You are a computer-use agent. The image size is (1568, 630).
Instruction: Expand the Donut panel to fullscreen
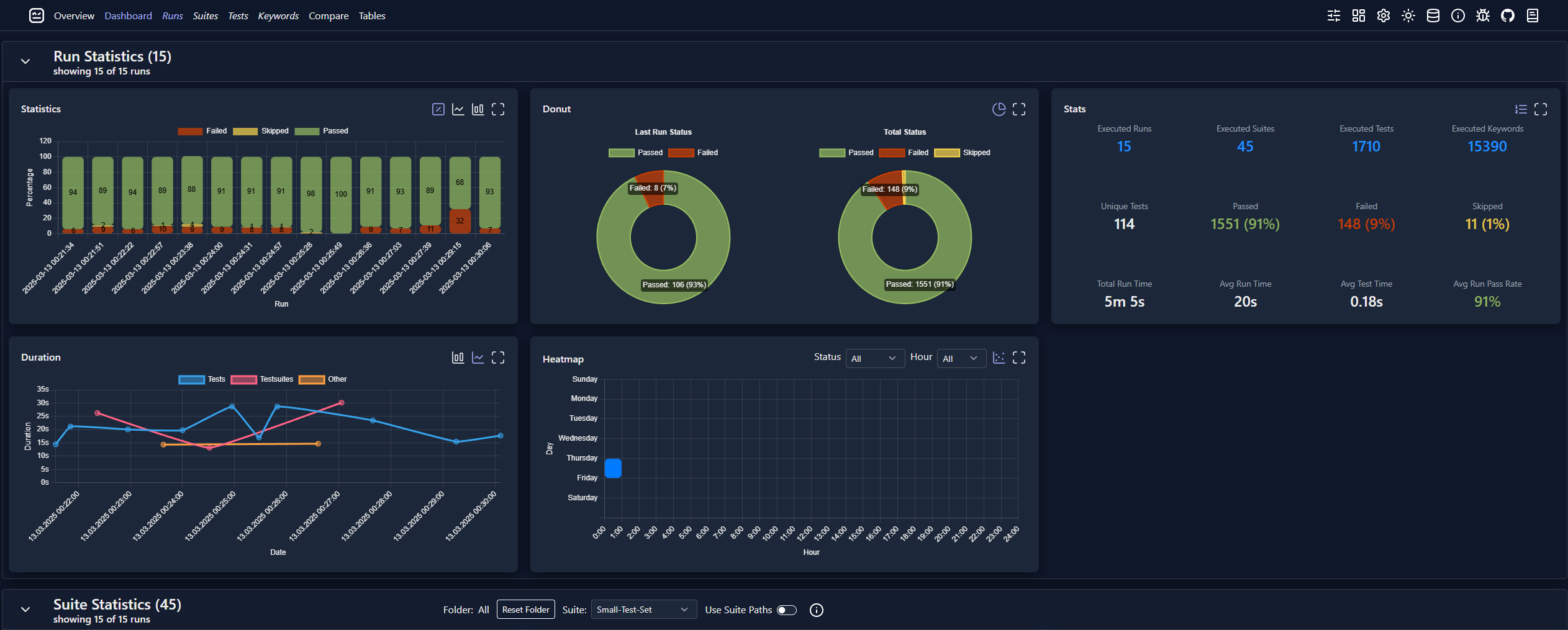click(1019, 109)
